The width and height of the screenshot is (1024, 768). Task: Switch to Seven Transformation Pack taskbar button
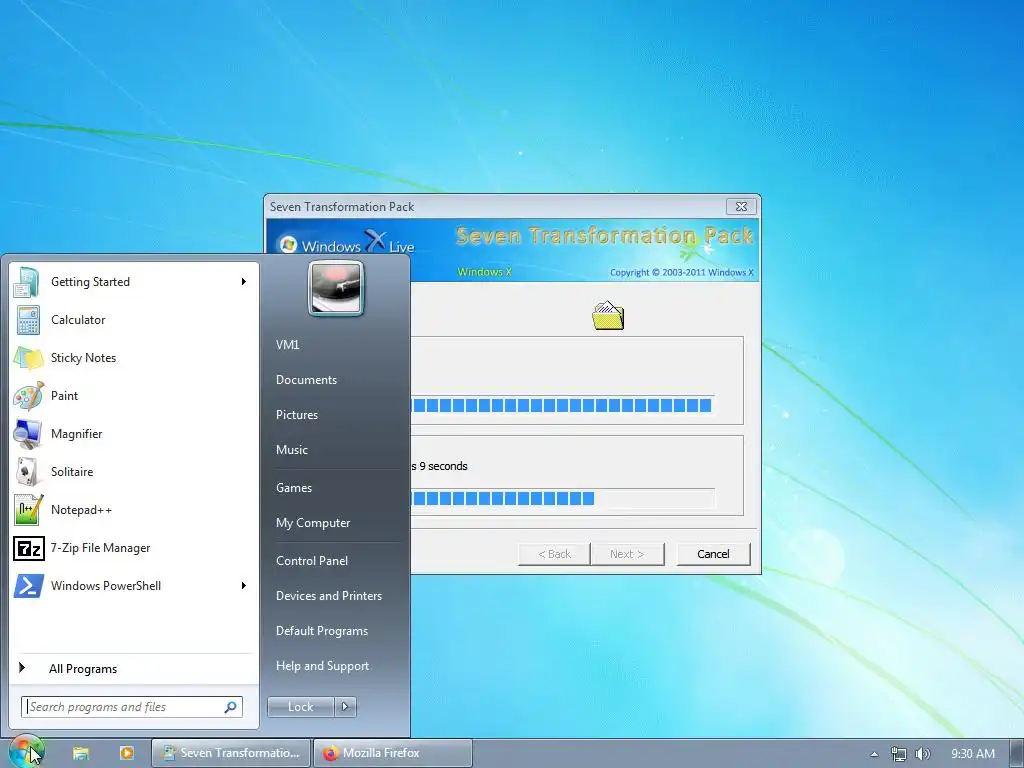click(x=231, y=753)
